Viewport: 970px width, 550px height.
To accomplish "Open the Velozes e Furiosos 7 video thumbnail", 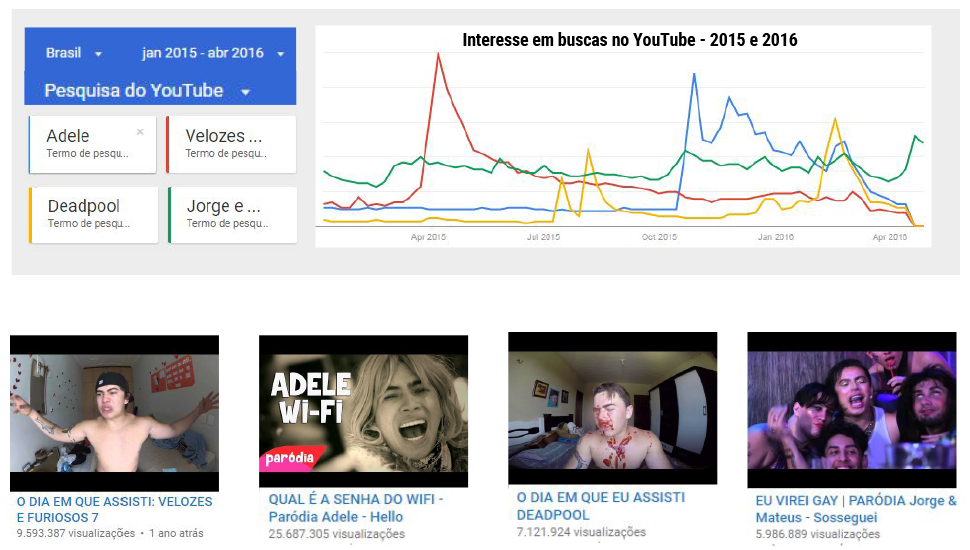I will coord(114,413).
